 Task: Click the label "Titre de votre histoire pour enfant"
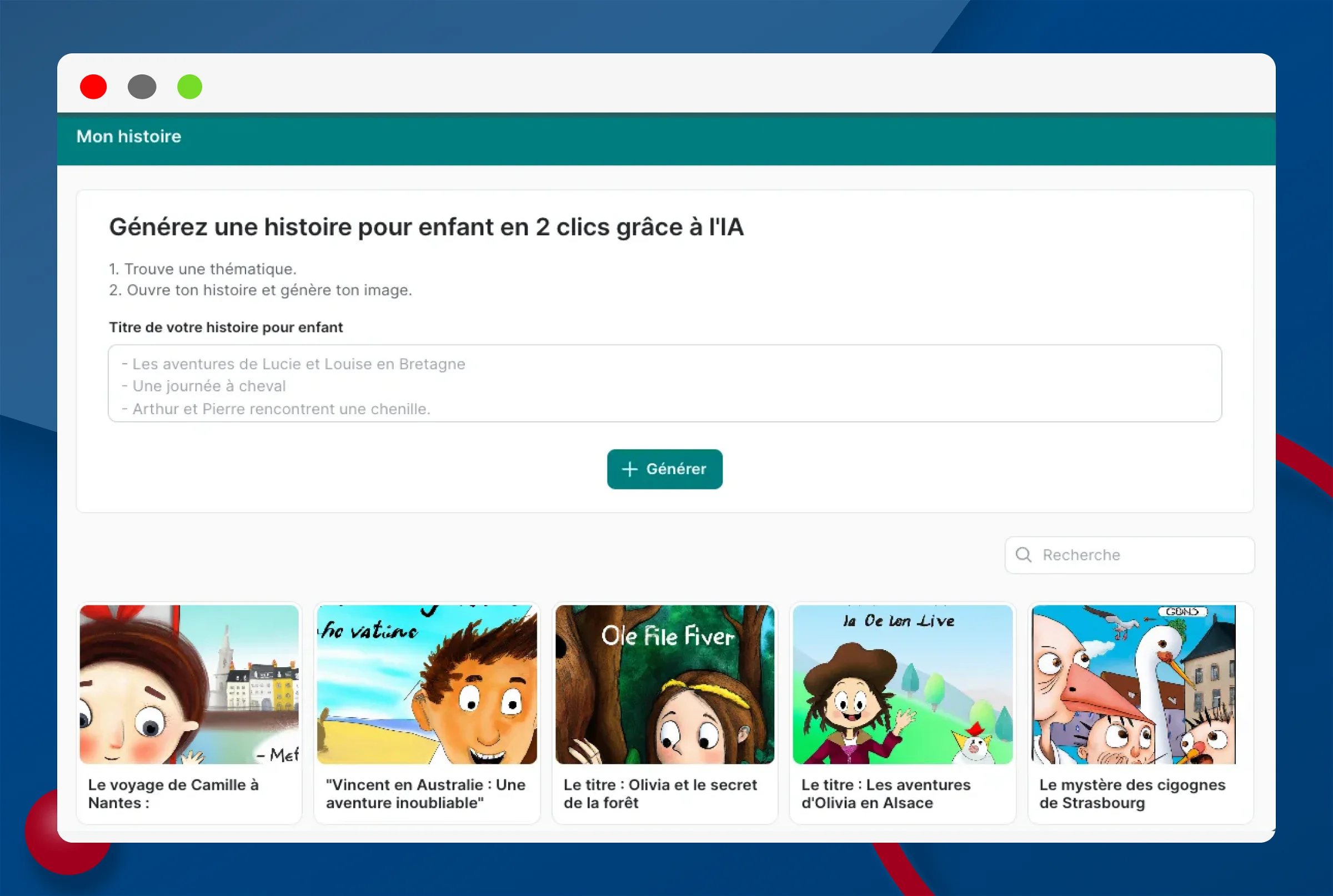click(226, 328)
